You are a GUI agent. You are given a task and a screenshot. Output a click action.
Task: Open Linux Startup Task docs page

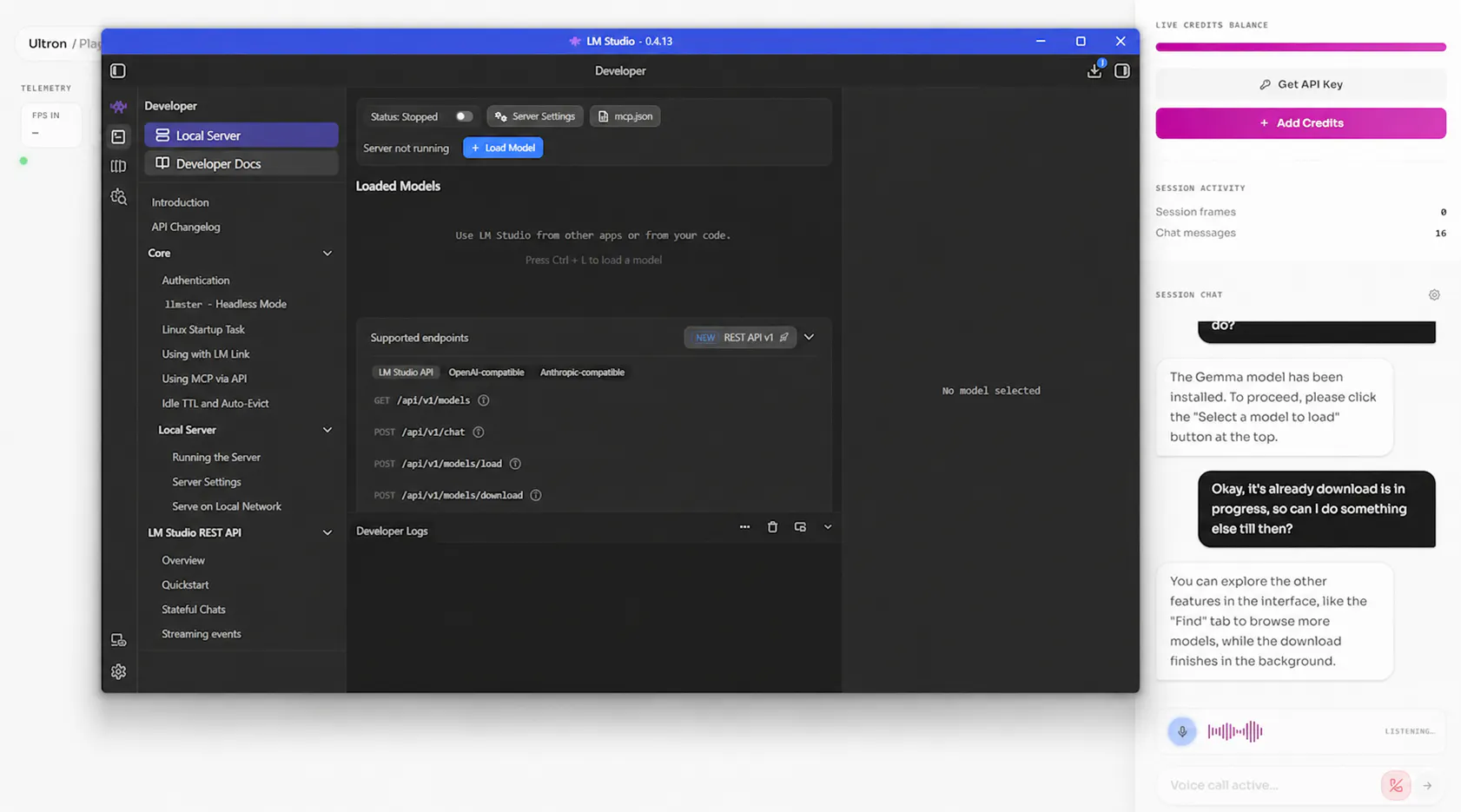click(x=203, y=330)
